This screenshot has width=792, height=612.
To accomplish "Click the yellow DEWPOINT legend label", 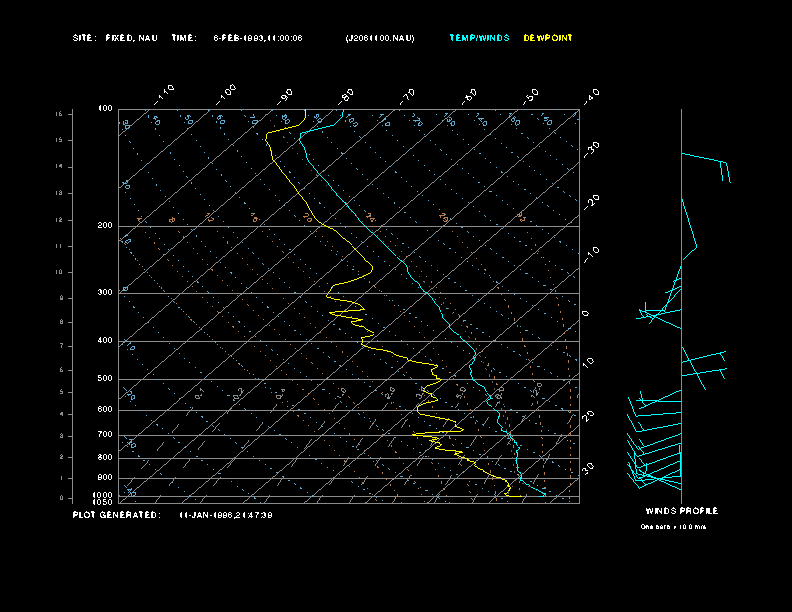I will click(x=548, y=38).
